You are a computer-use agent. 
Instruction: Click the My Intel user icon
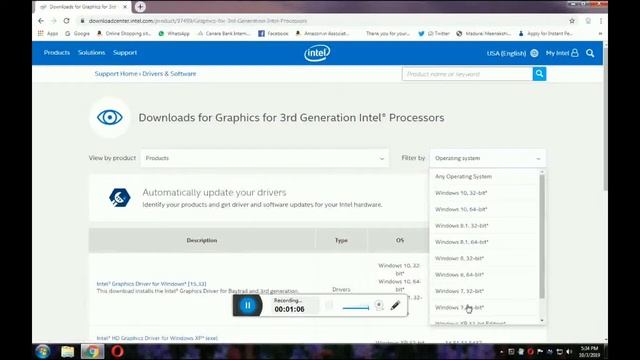click(x=575, y=53)
